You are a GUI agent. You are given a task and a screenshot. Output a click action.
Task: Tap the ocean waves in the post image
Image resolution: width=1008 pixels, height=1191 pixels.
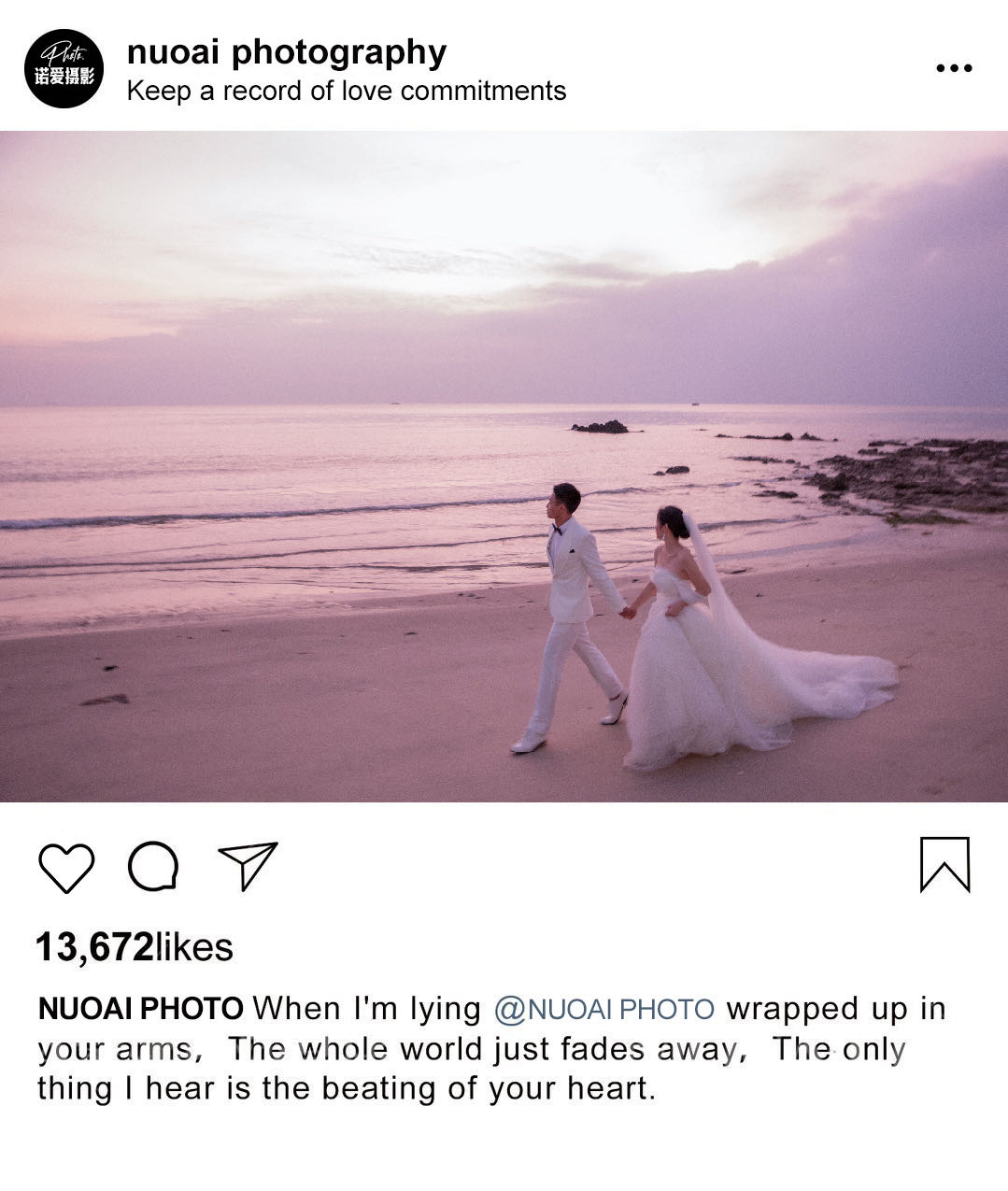coord(280,514)
